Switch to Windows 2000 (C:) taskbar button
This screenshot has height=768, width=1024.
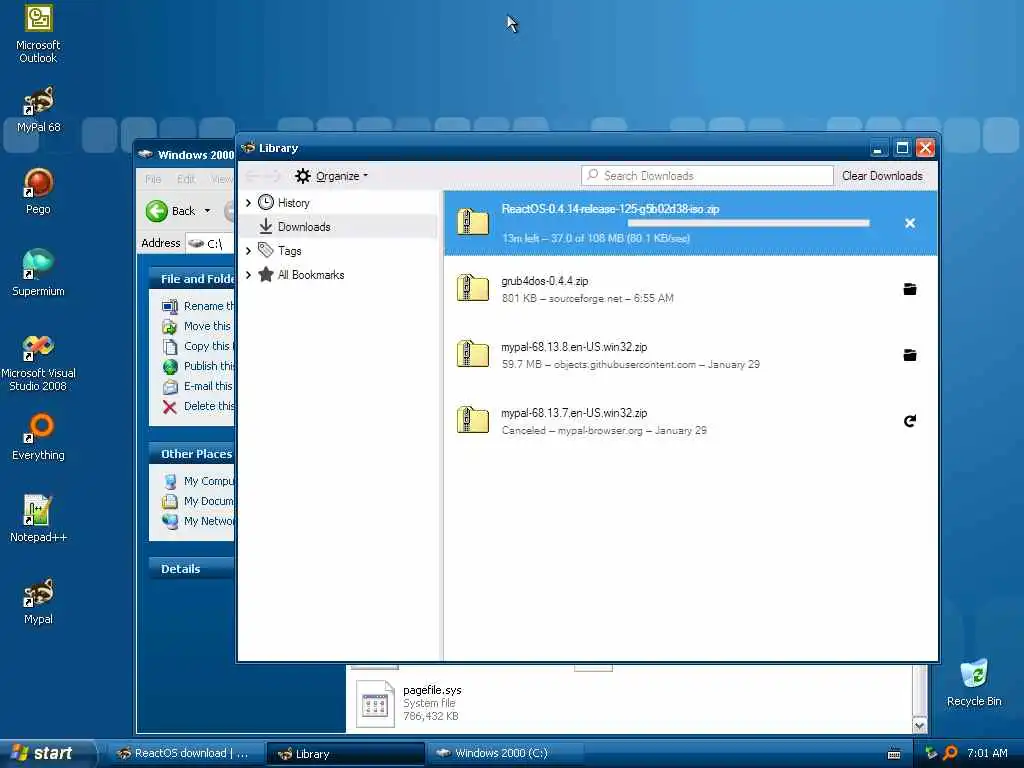(504, 754)
